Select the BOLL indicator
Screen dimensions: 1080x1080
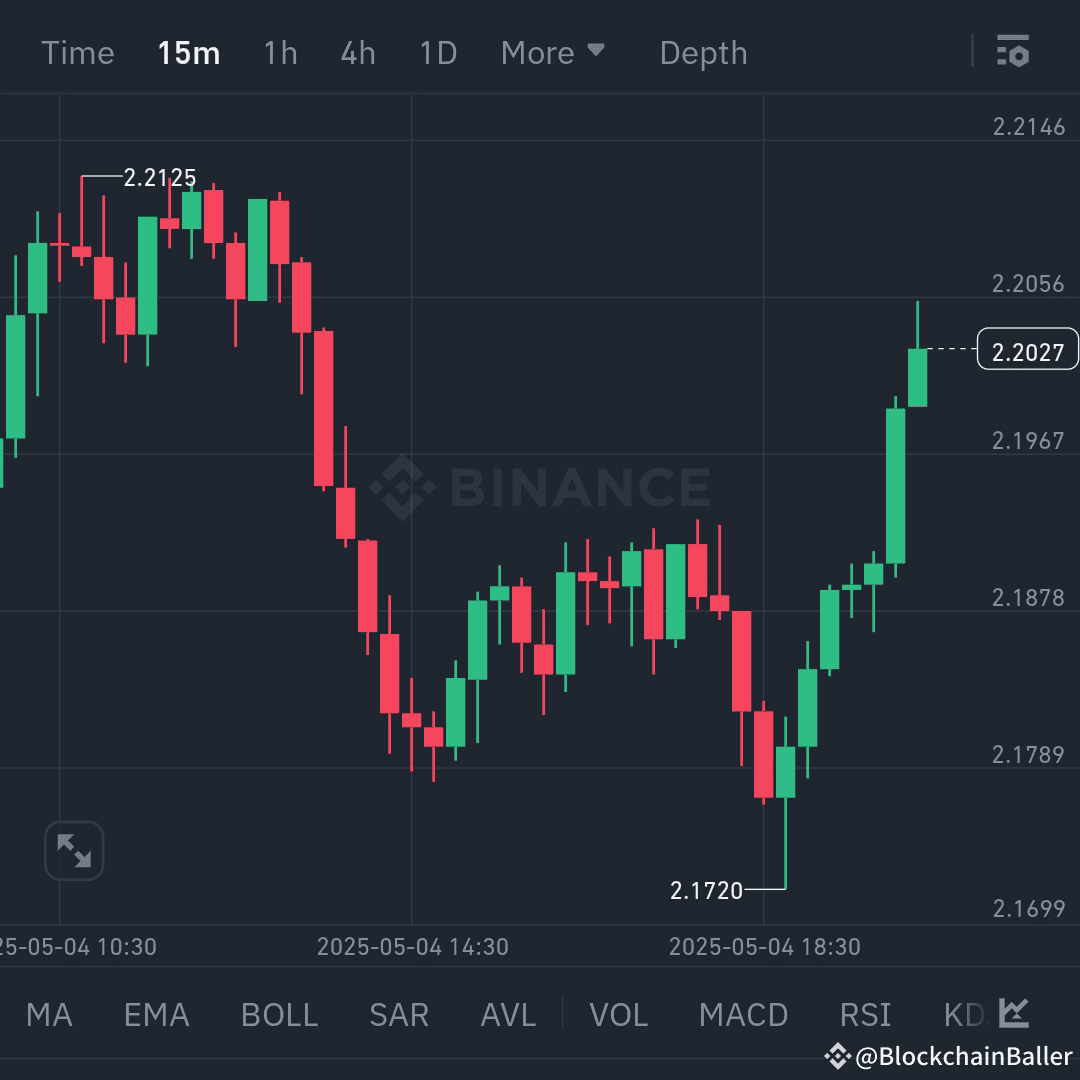278,1014
